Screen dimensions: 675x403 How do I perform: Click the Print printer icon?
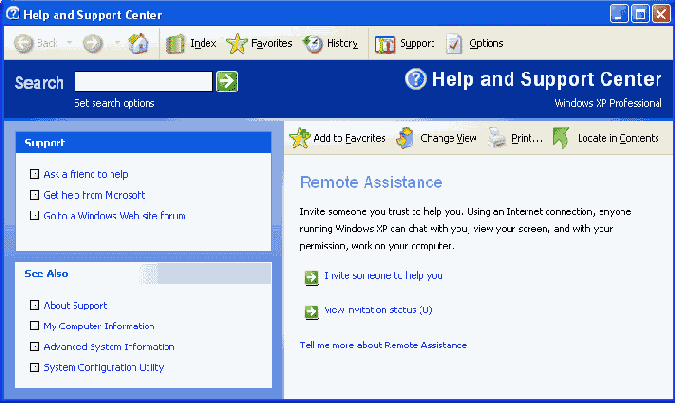497,138
